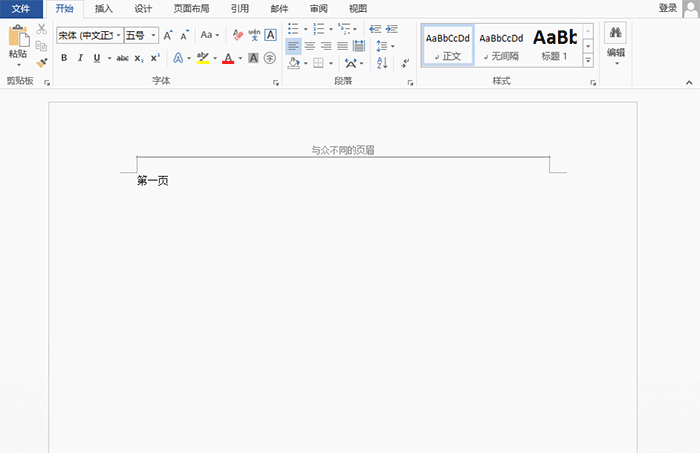Apply subscript formatting

tap(139, 58)
